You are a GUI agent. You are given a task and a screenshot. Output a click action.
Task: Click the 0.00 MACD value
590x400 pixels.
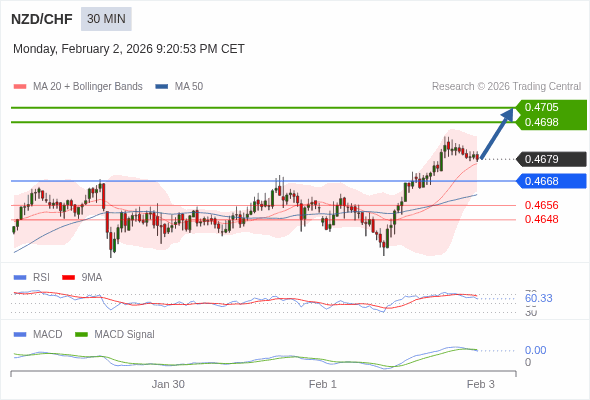pyautogui.click(x=535, y=350)
